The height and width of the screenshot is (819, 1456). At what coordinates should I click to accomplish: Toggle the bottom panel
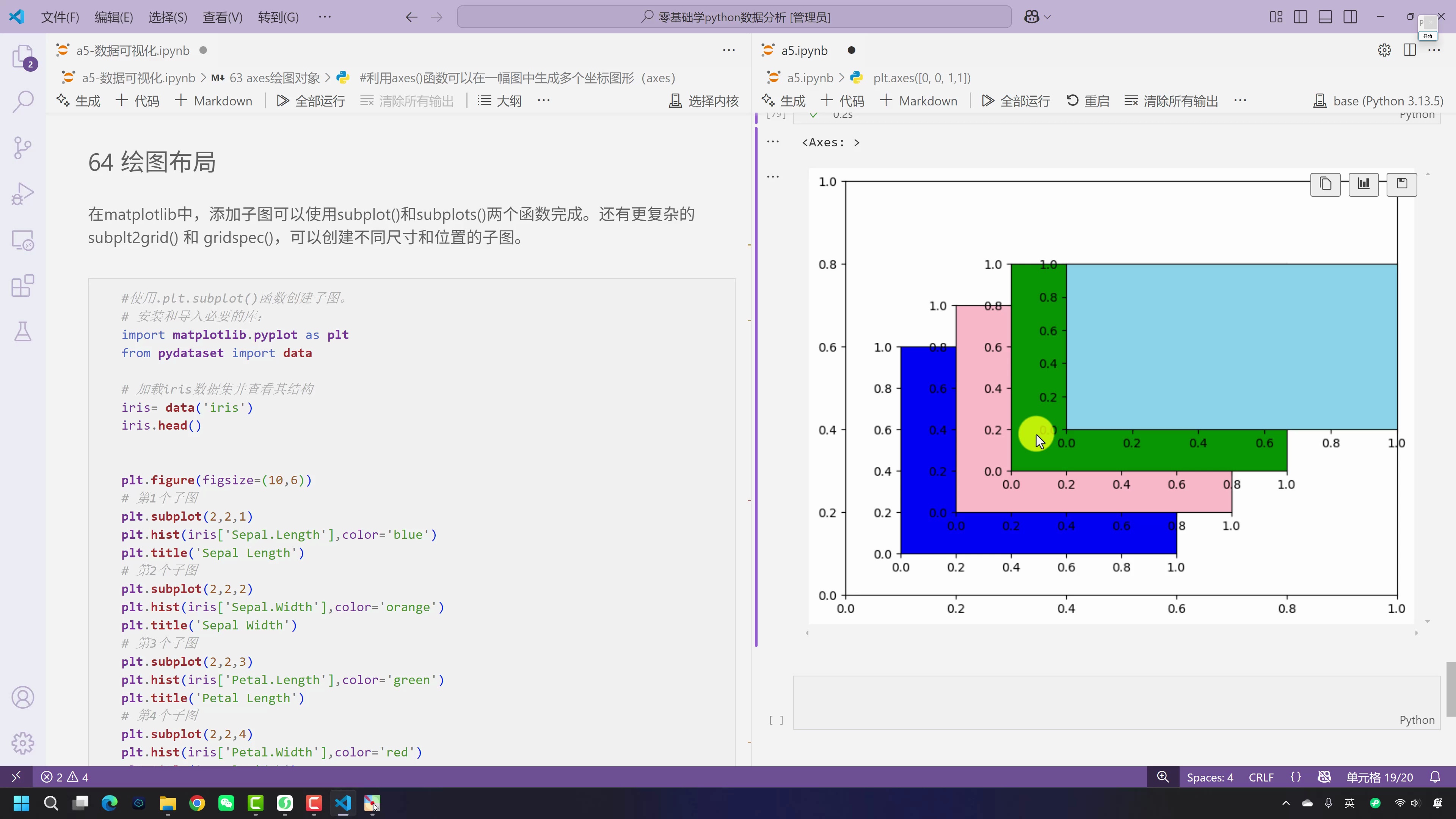(x=1326, y=17)
